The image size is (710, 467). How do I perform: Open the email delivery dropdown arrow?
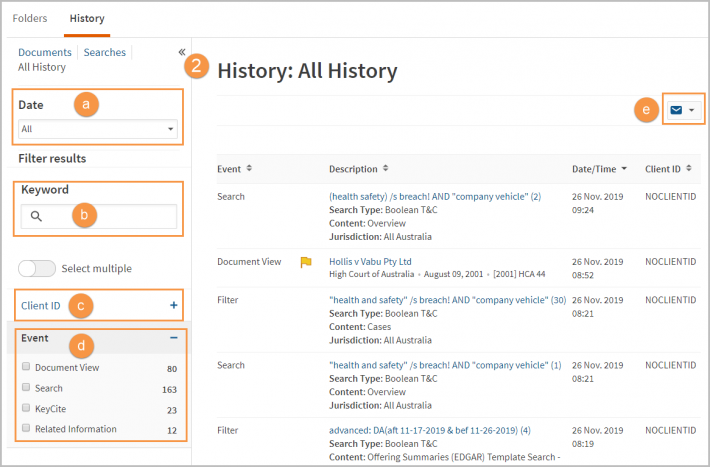tap(691, 110)
